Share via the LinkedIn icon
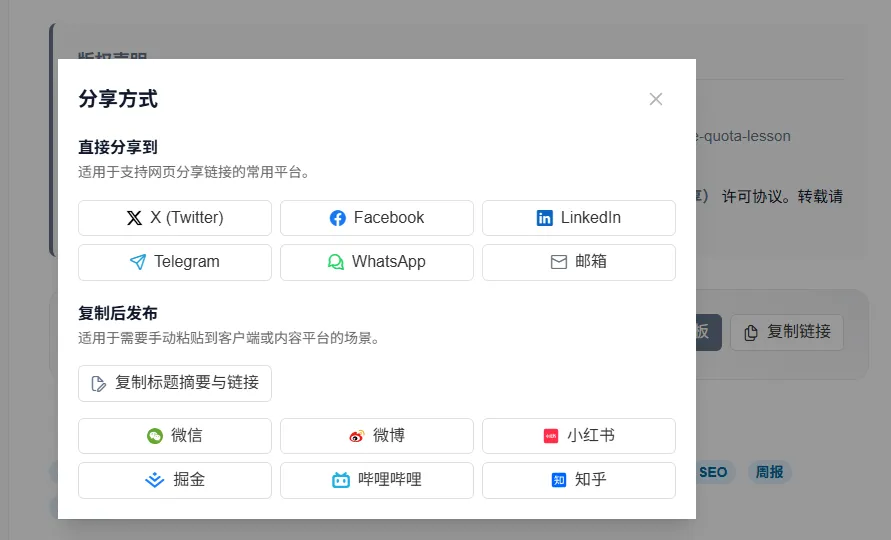This screenshot has width=891, height=540. (544, 218)
